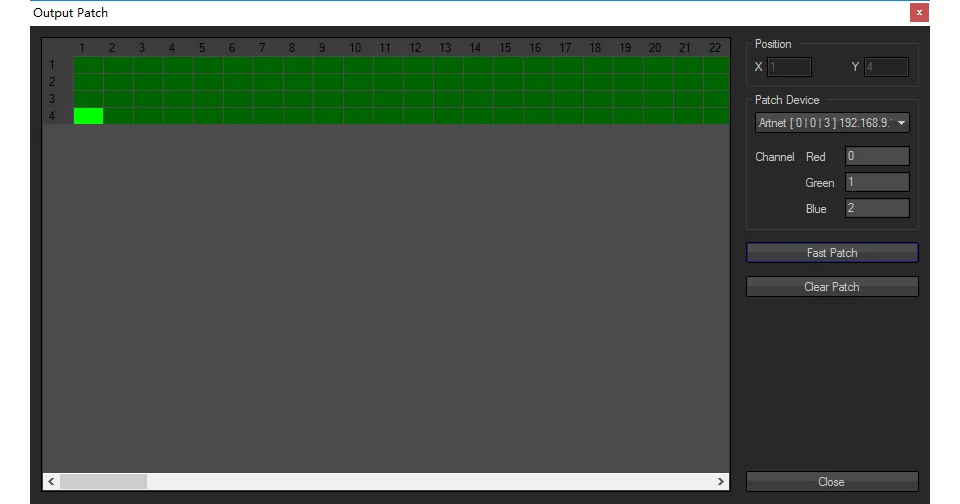This screenshot has width=960, height=504.
Task: Click the Clear Patch button
Action: click(831, 287)
